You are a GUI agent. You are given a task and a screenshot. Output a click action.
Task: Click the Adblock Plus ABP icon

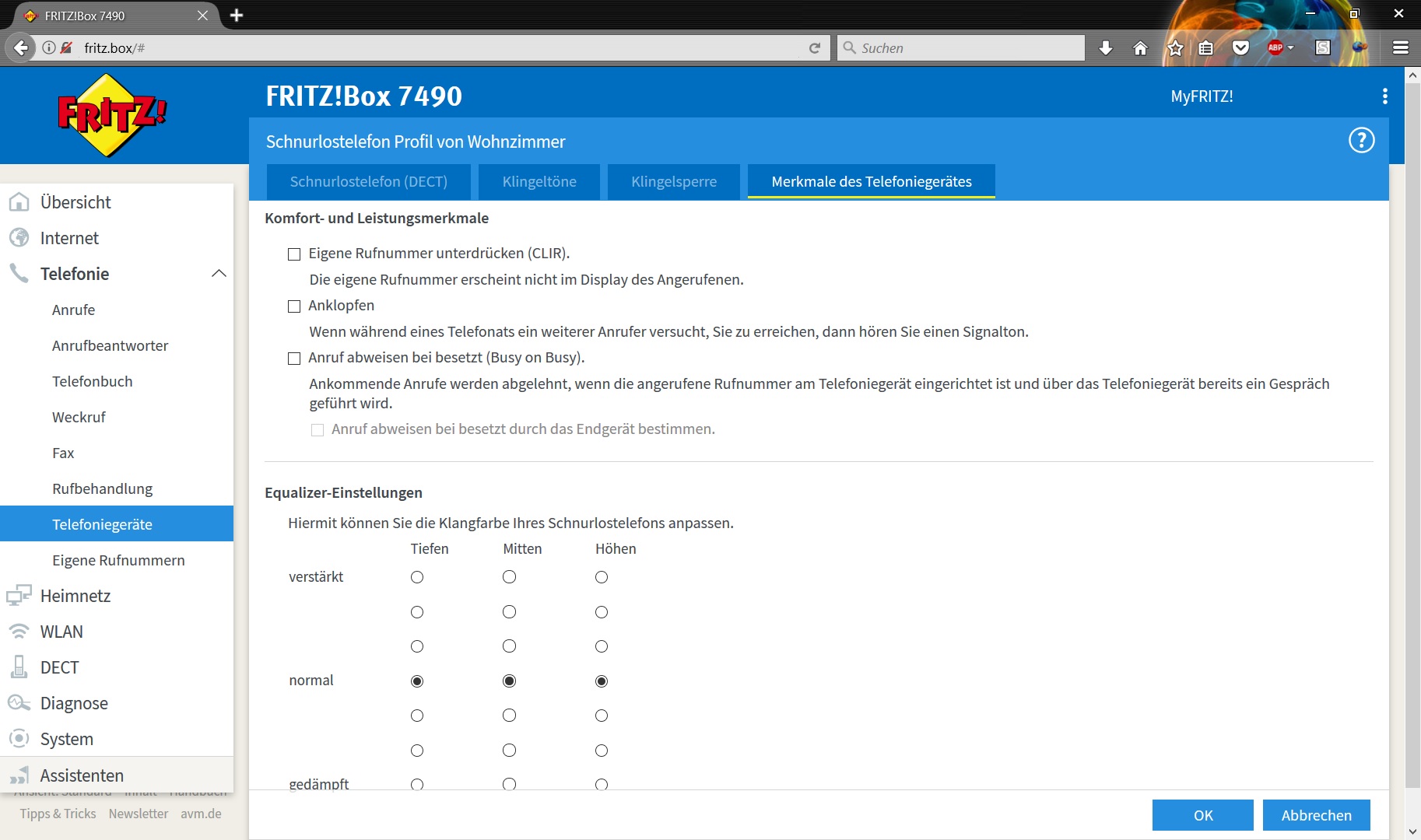tap(1275, 48)
